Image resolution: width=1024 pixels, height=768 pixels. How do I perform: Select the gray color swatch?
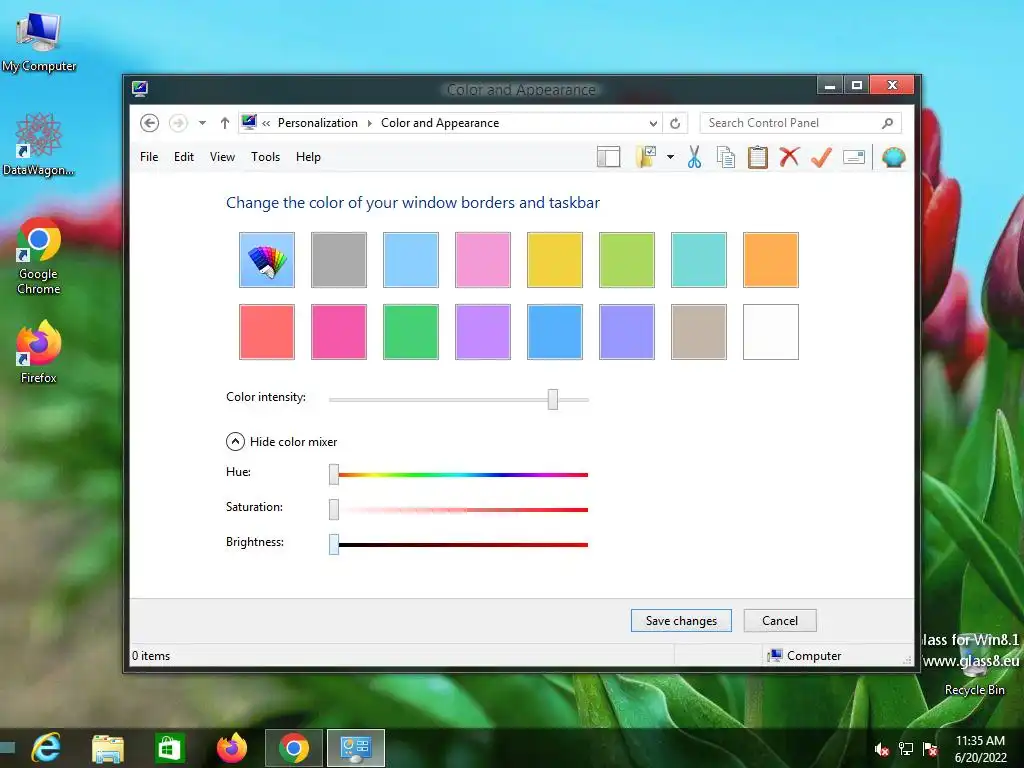[x=339, y=260]
